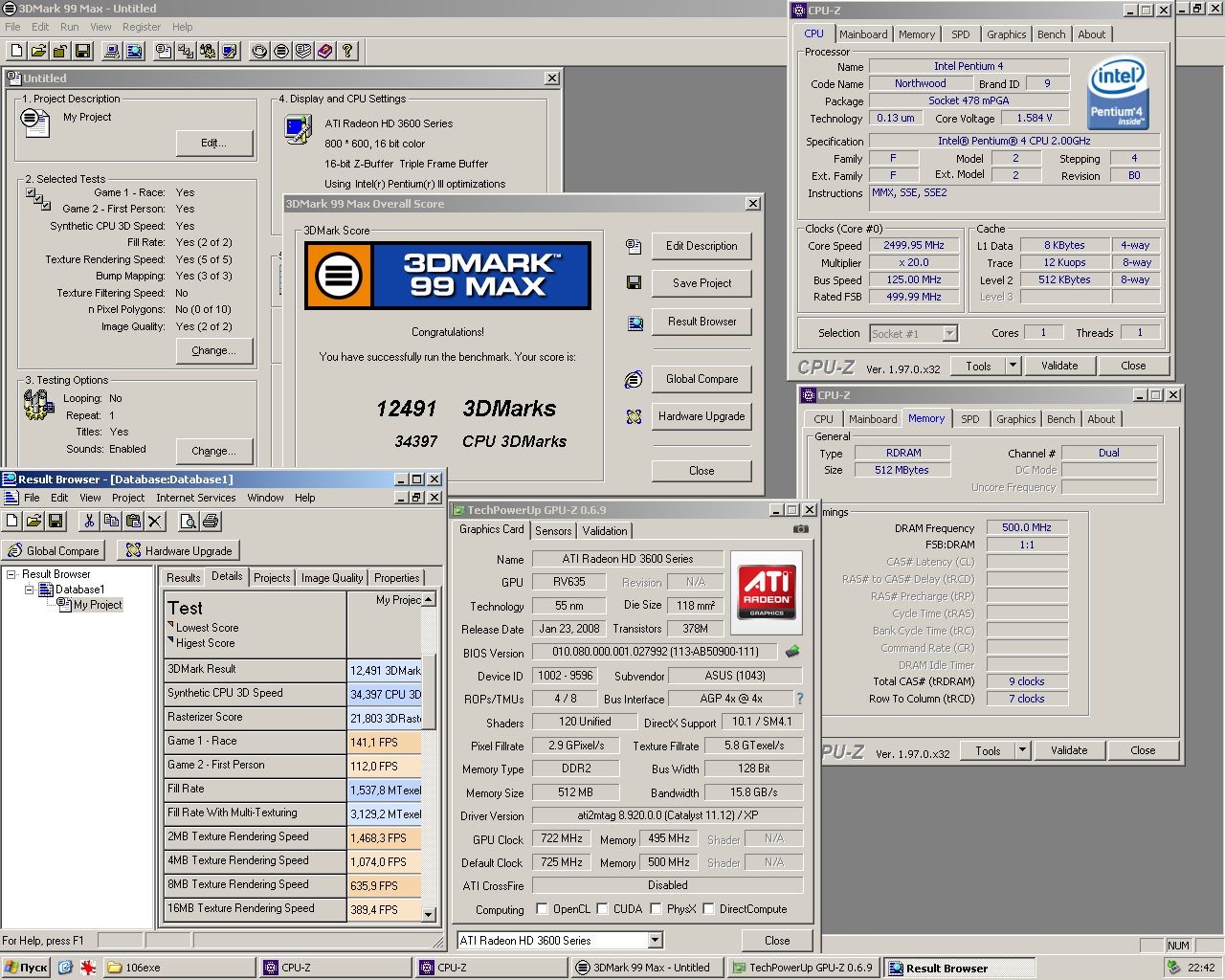Click the Internet Explorer quick launch icon
The width and height of the screenshot is (1225, 980).
(x=65, y=968)
